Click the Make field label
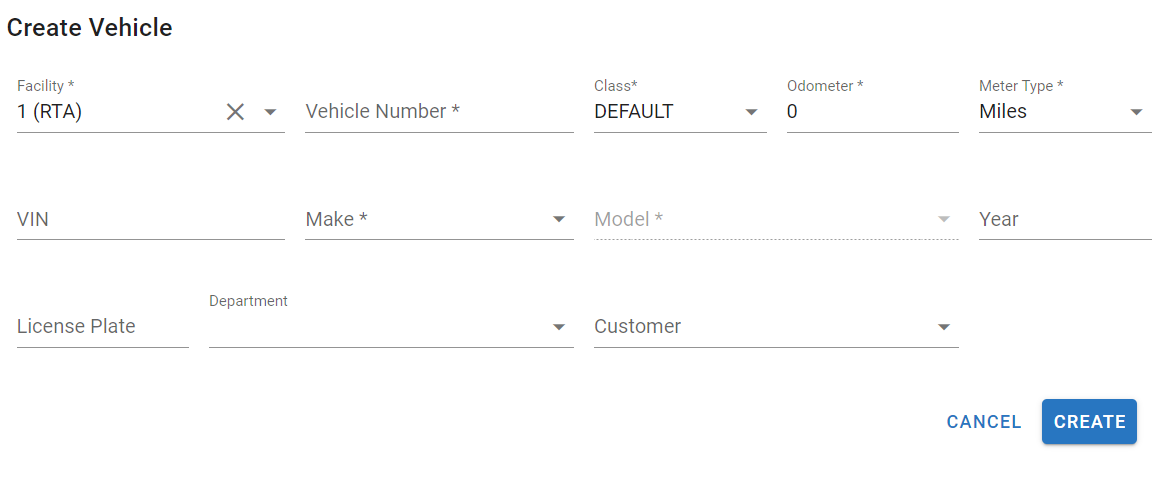 coord(336,219)
